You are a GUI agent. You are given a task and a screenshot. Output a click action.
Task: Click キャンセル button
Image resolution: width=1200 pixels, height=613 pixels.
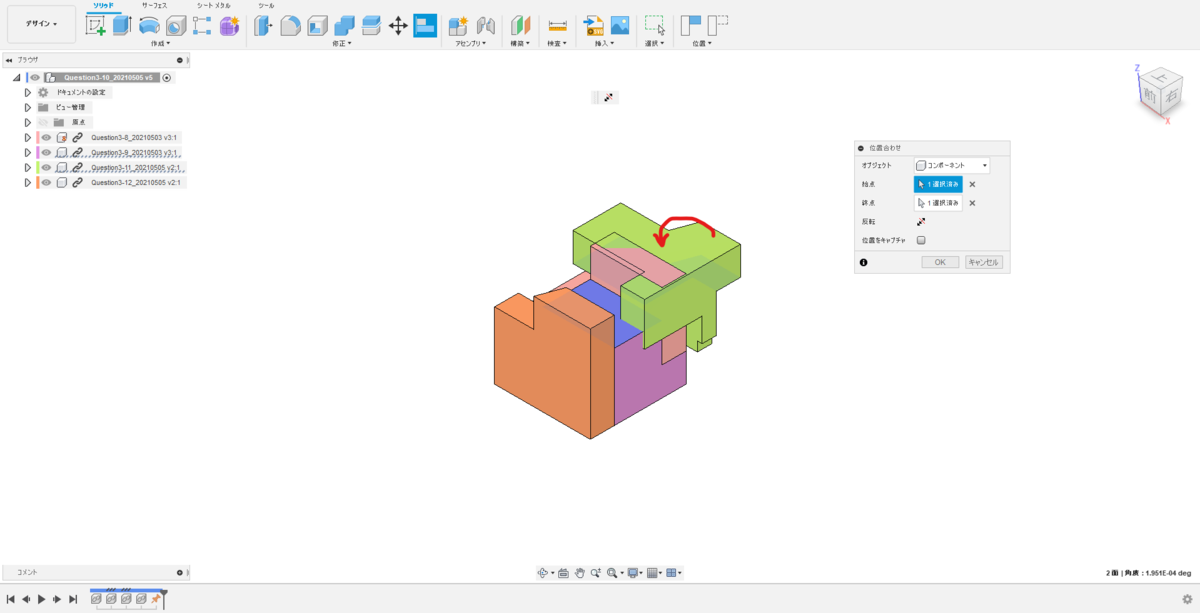point(984,262)
